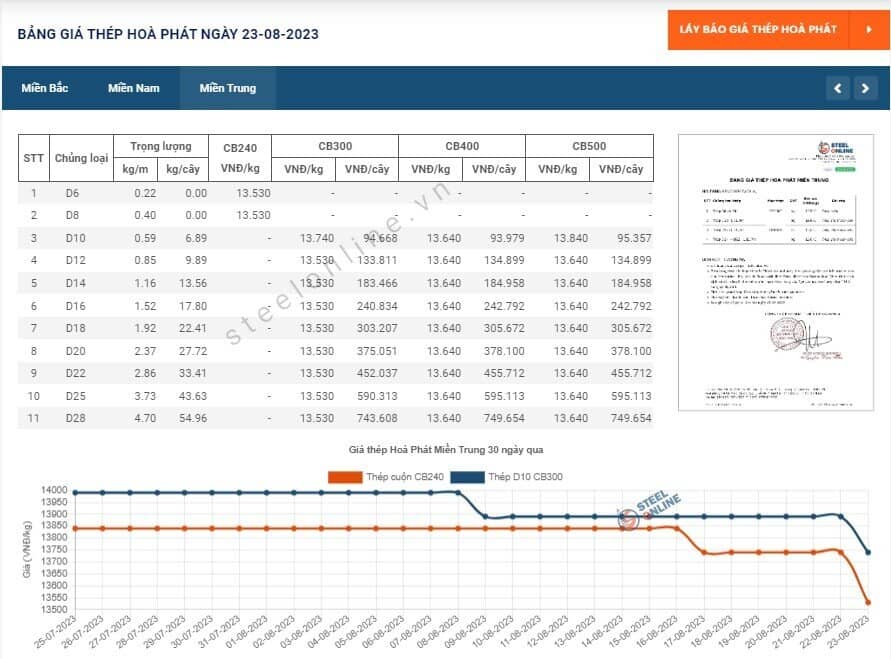Viewport: 891px width, 659px height.
Task: Click the Trọng lượng column header
Action: pos(161,146)
